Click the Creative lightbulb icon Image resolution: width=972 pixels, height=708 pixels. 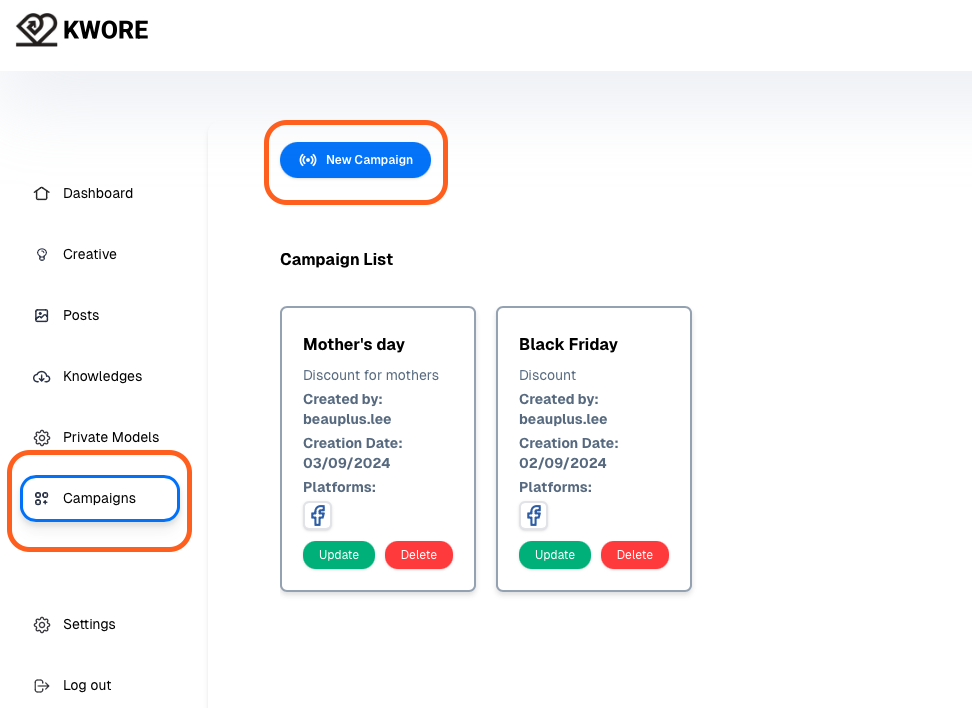coord(42,254)
